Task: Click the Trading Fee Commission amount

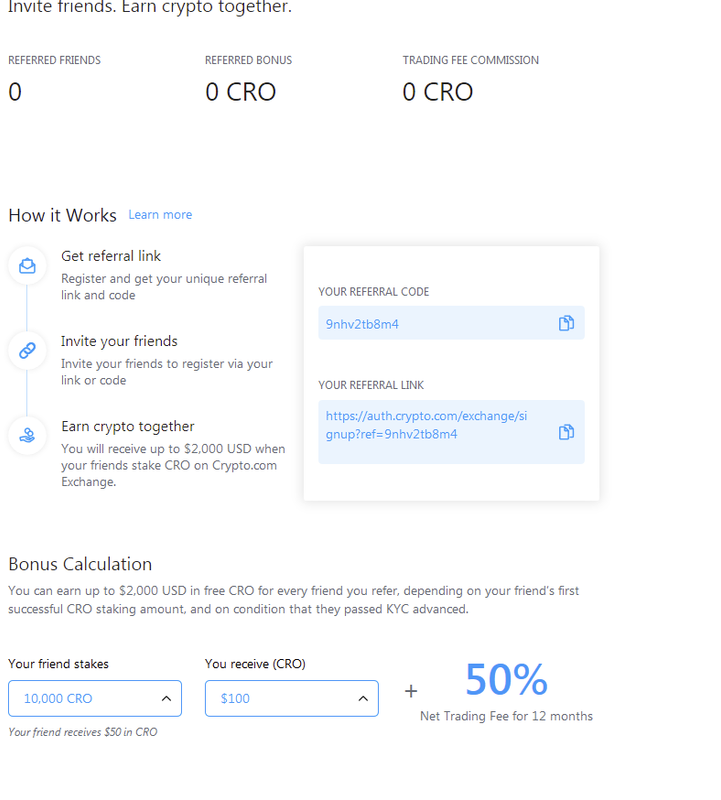Action: pos(438,92)
